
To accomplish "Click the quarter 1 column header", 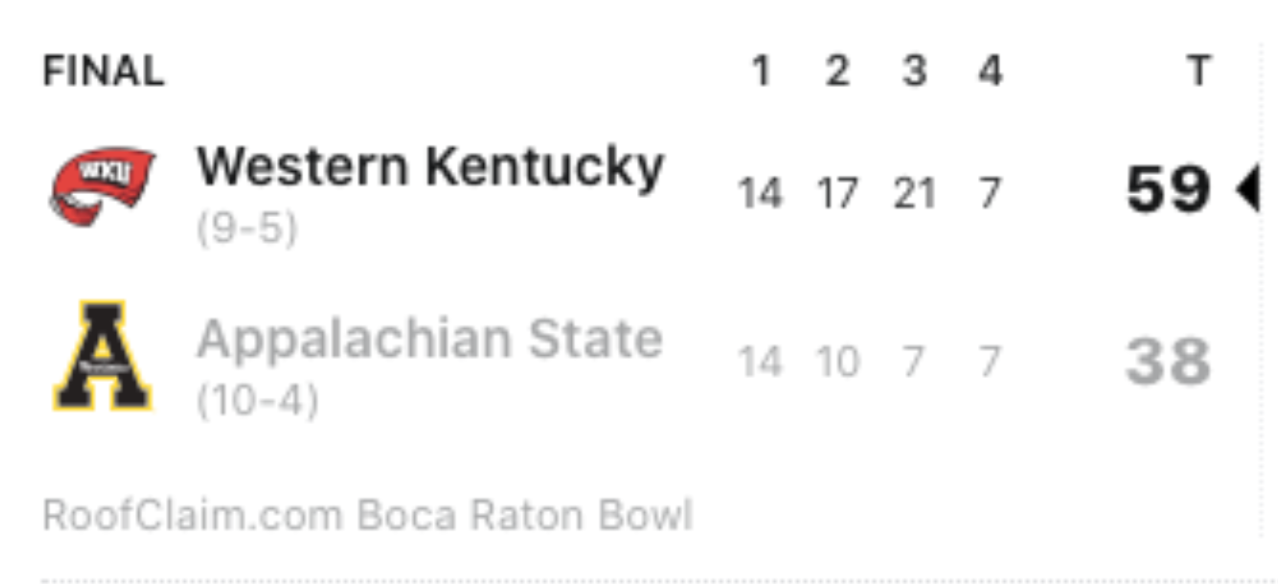I will point(761,72).
